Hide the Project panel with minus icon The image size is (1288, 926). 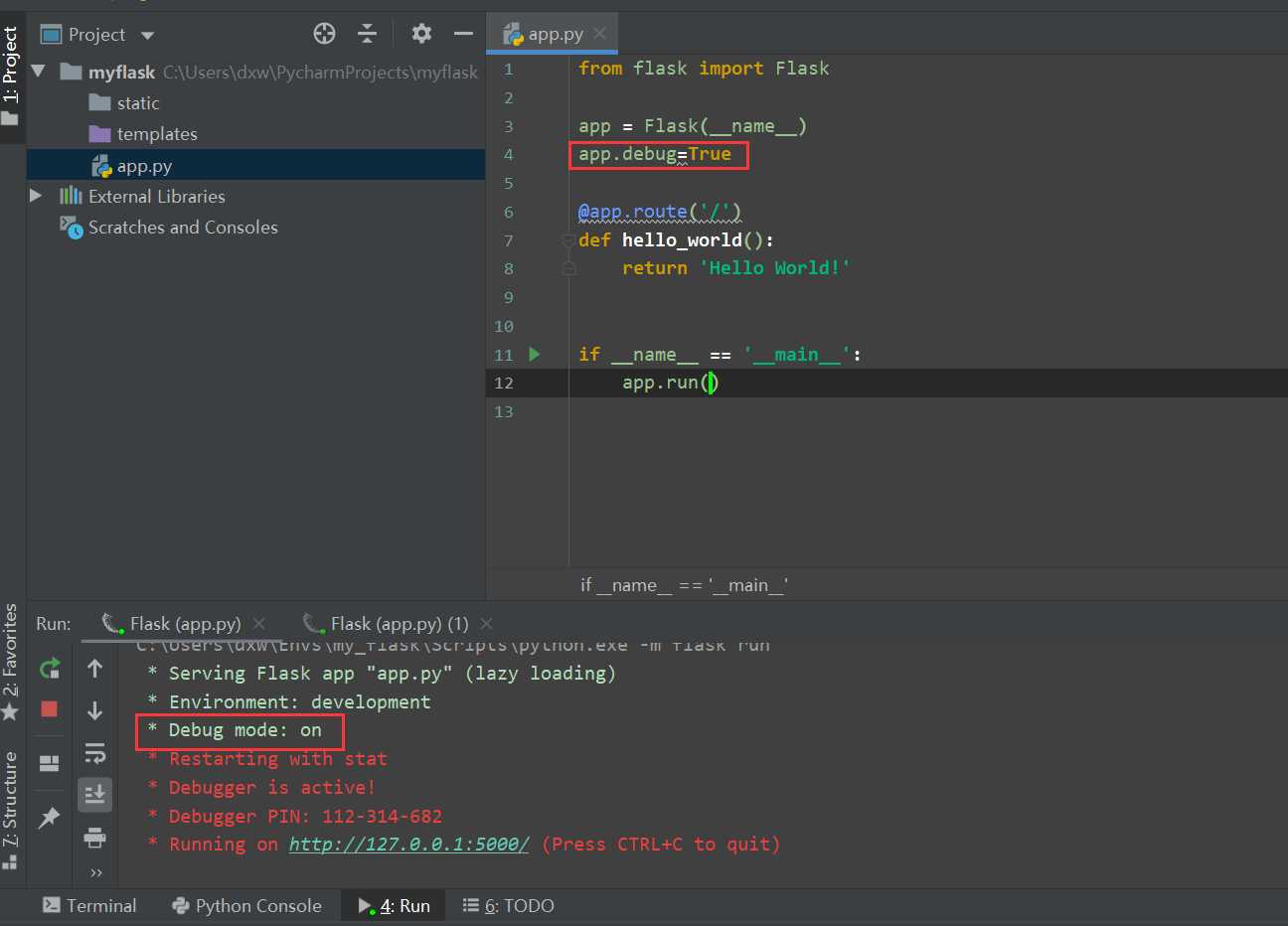tap(463, 34)
